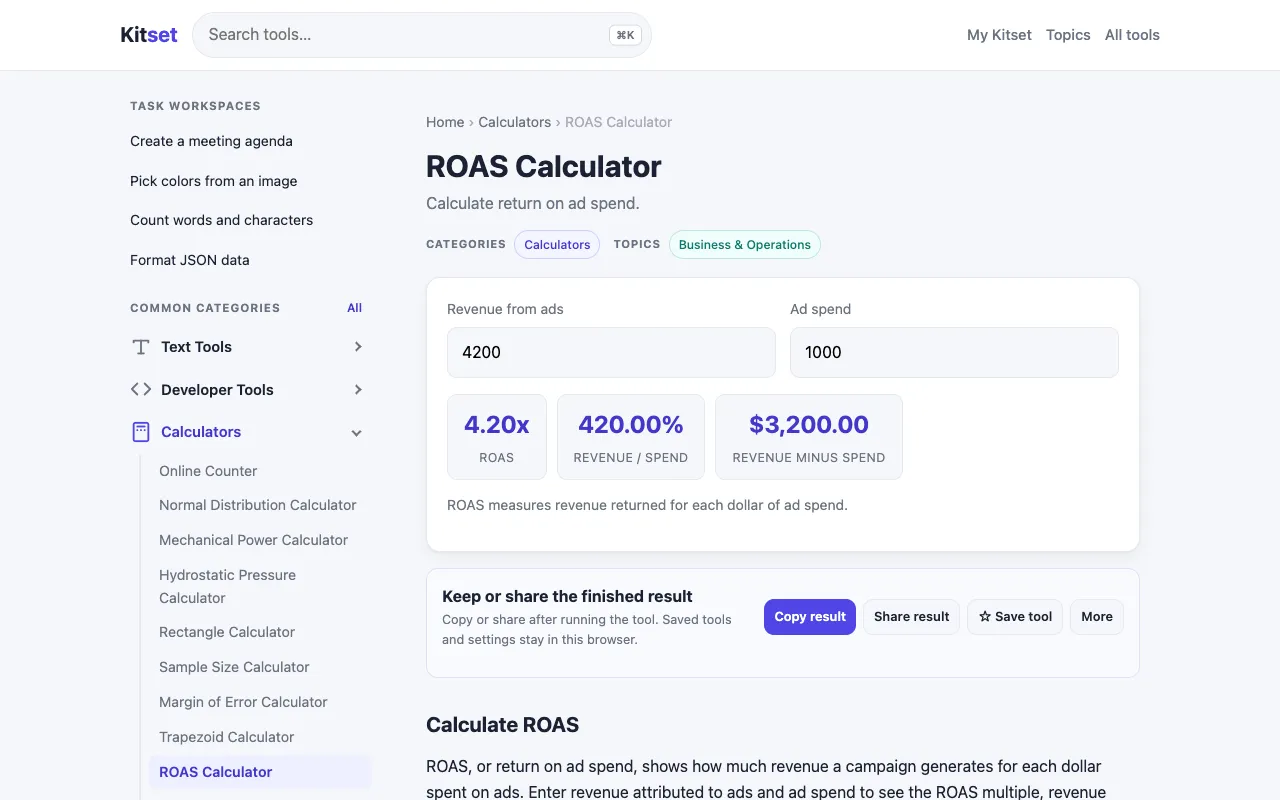
Task: Go to Calculators breadcrumb link
Action: point(515,122)
